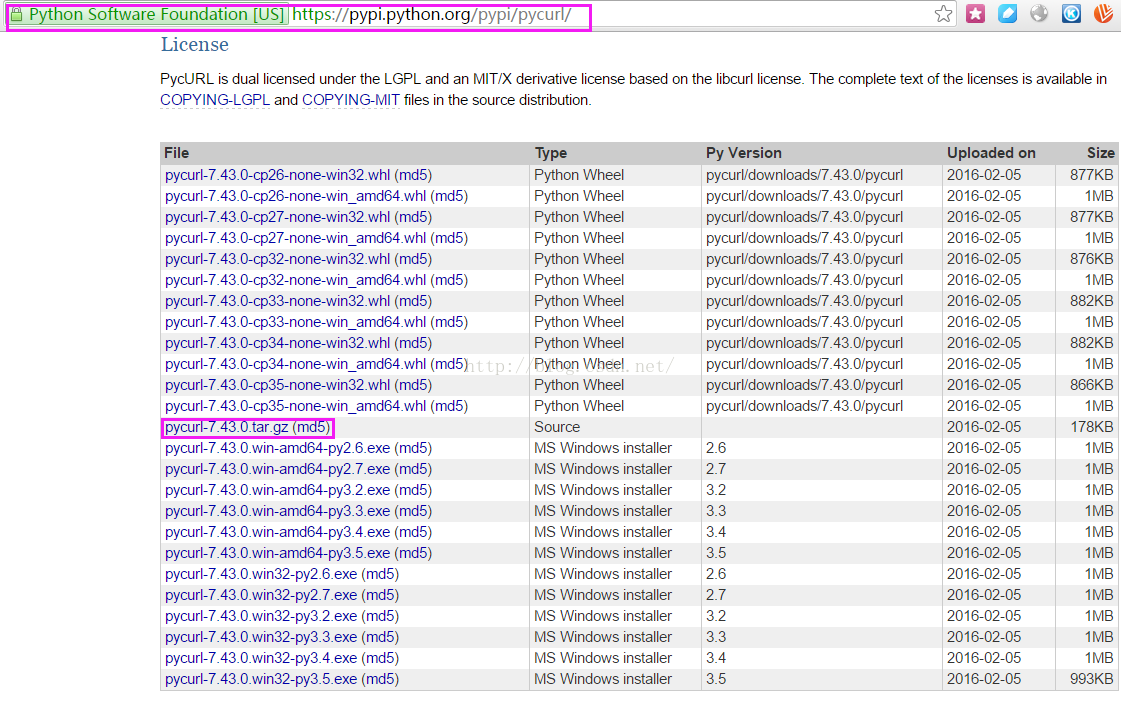Download pycurl-7.43.0-cp34-none-win32.whl
Viewport: 1121px width, 710px height.
tap(277, 343)
